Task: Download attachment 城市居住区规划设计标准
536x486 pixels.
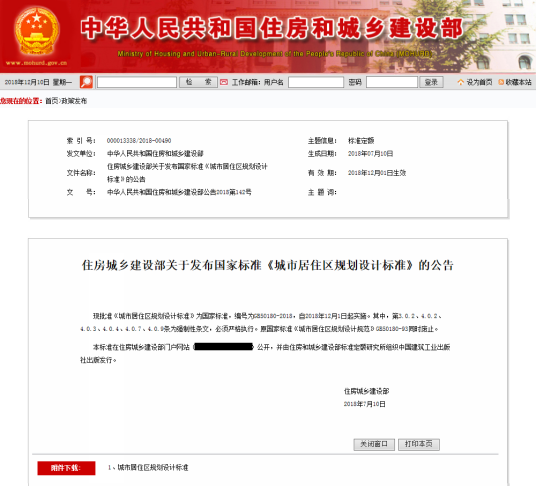Action: pyautogui.click(x=153, y=468)
